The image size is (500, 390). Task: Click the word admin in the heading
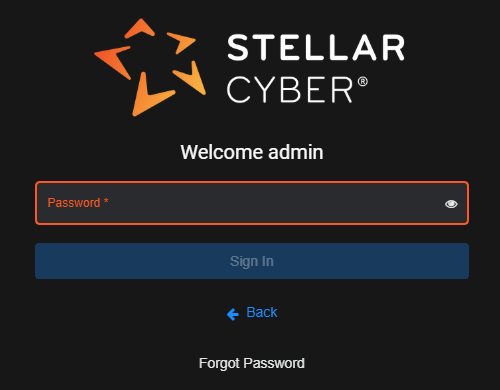click(296, 152)
